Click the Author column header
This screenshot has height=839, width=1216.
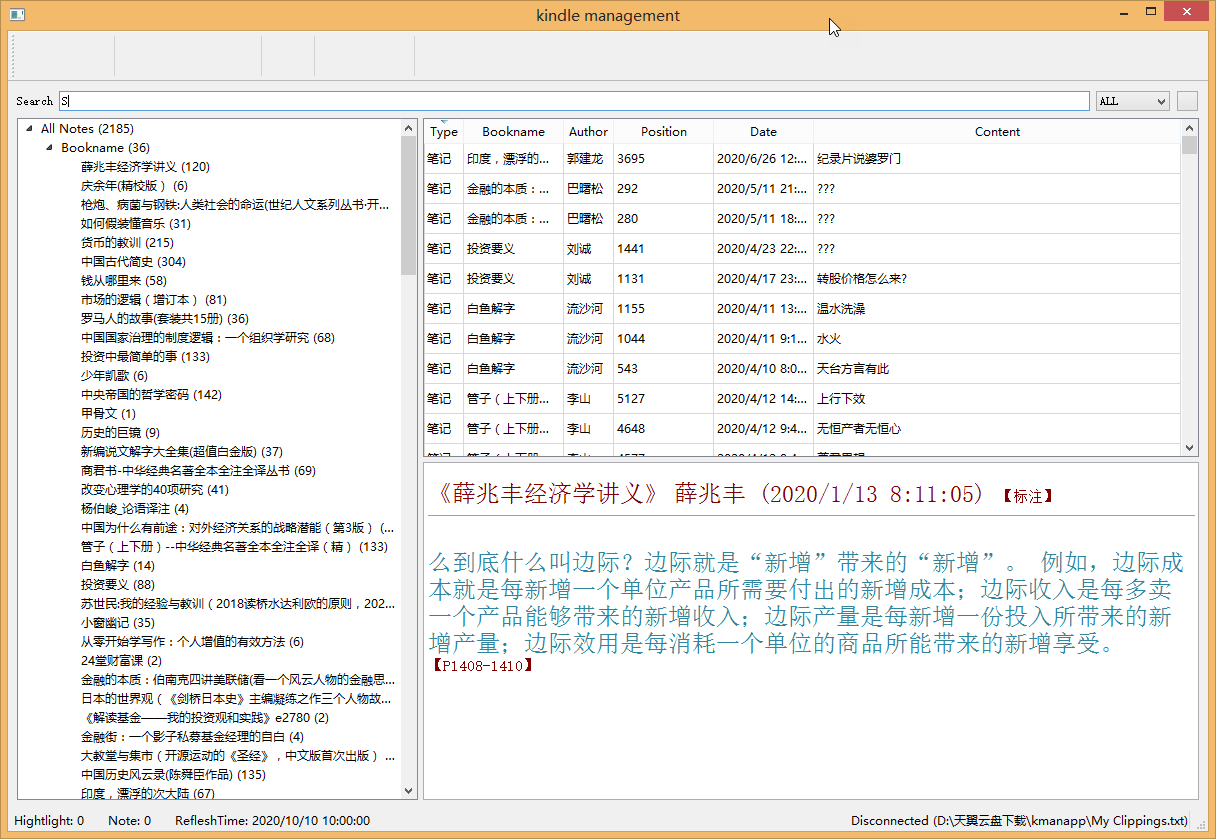(x=588, y=132)
